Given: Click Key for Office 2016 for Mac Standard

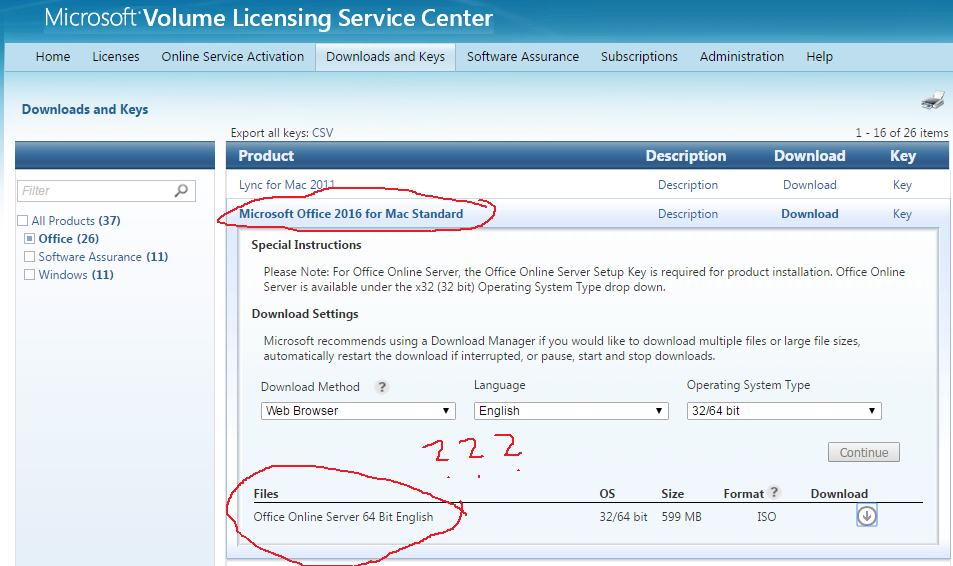Looking at the screenshot, I should 902,214.
